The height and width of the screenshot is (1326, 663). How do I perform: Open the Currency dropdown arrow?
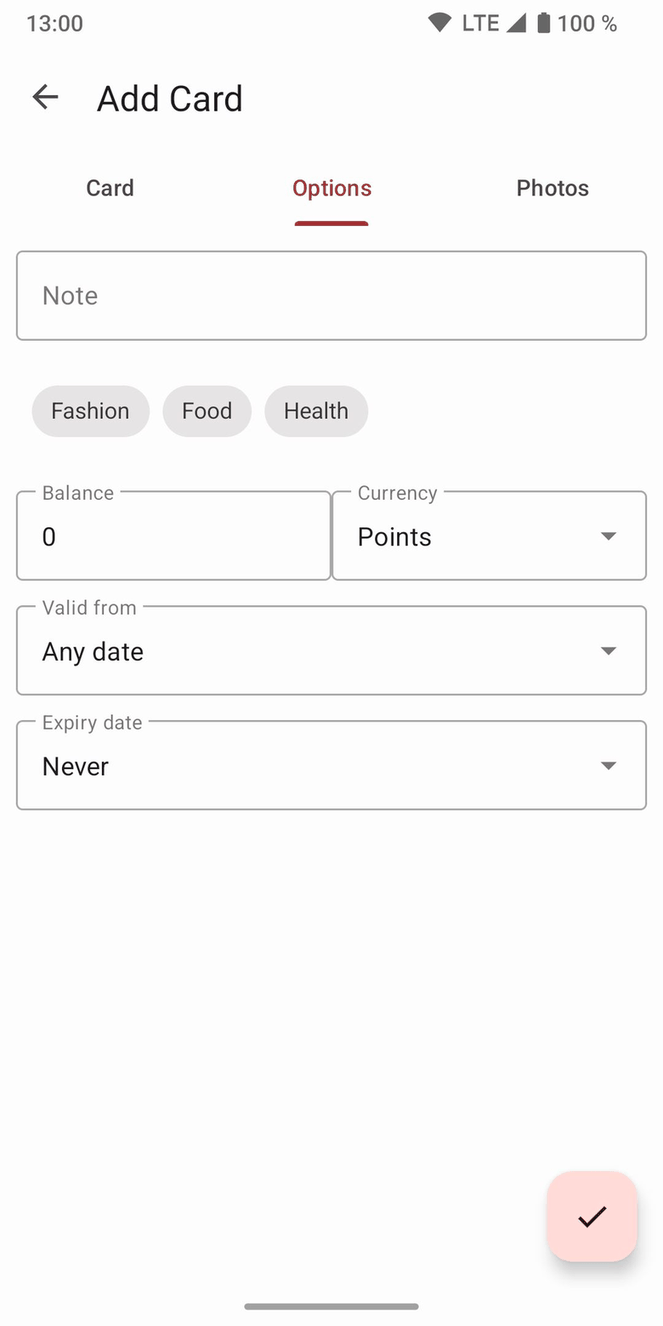(608, 535)
